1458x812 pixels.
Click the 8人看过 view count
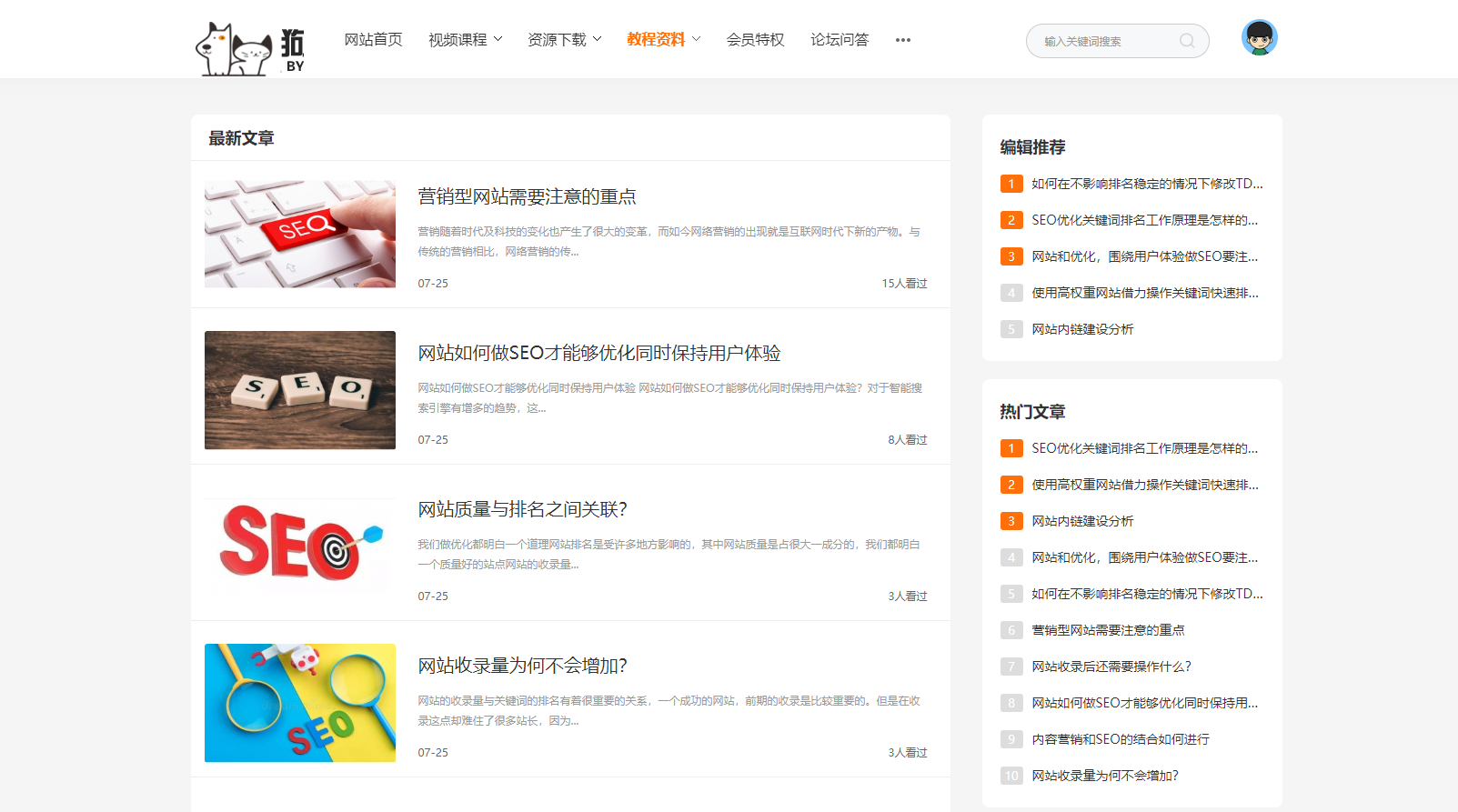(908, 440)
